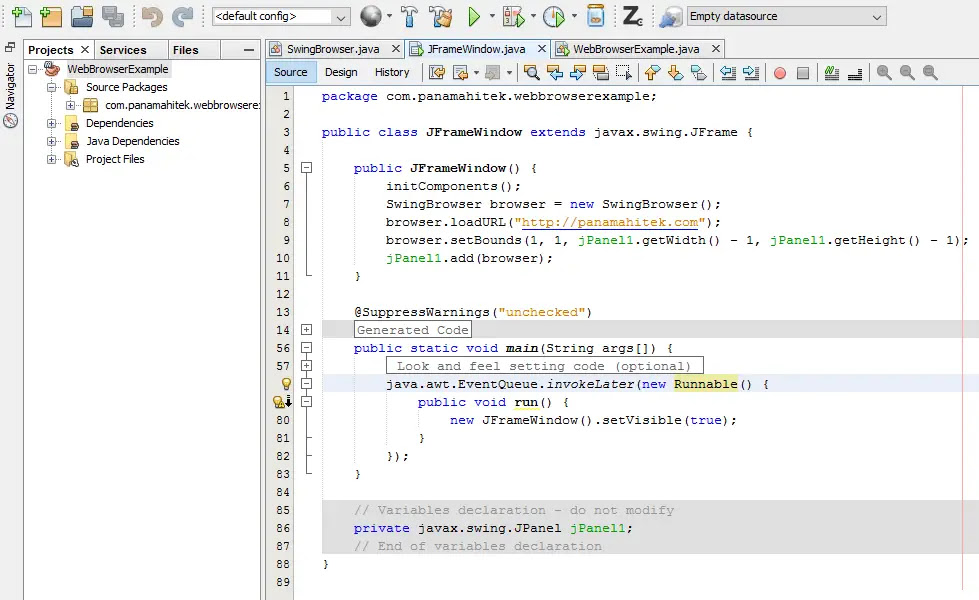Run project with green play icon

474,17
